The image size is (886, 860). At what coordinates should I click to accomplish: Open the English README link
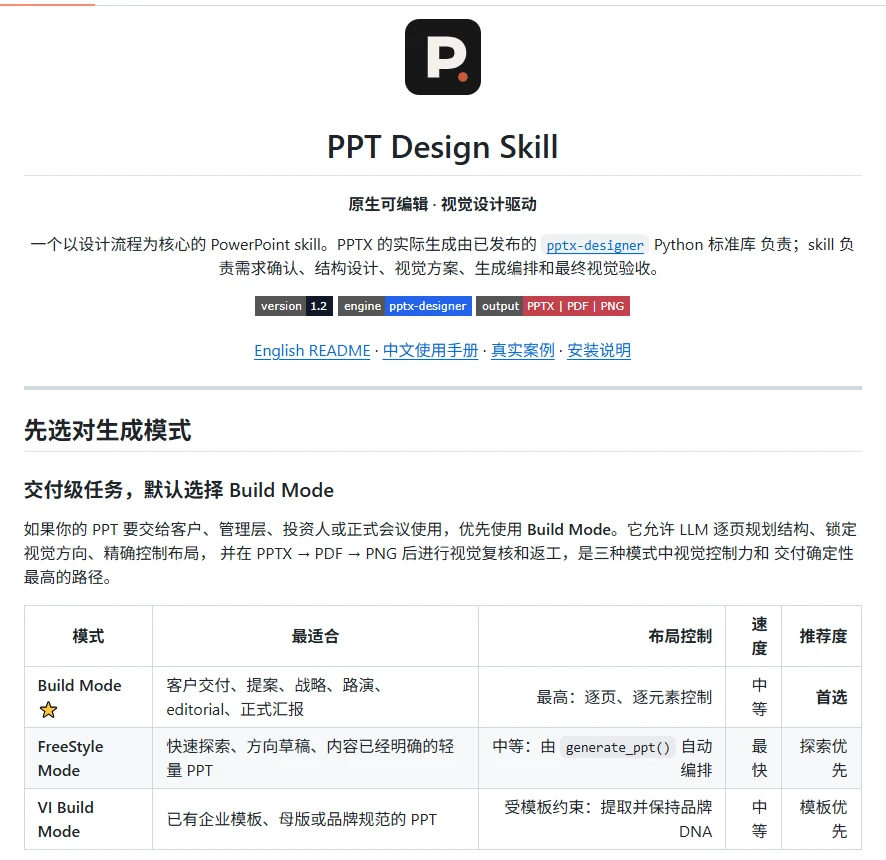(x=312, y=350)
